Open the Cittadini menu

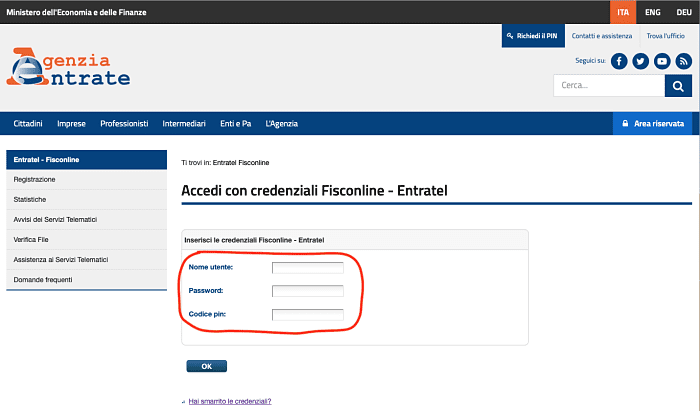pos(28,124)
